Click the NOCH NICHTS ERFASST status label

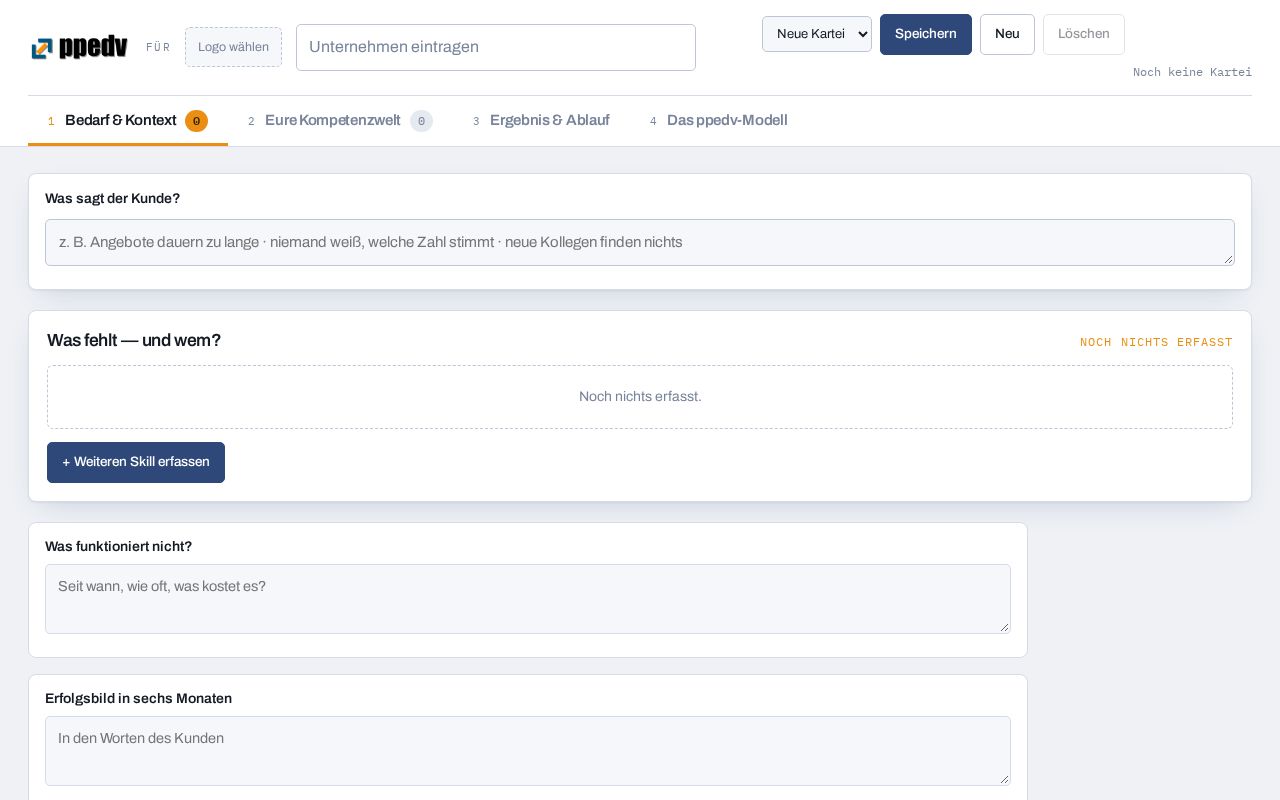click(1156, 342)
